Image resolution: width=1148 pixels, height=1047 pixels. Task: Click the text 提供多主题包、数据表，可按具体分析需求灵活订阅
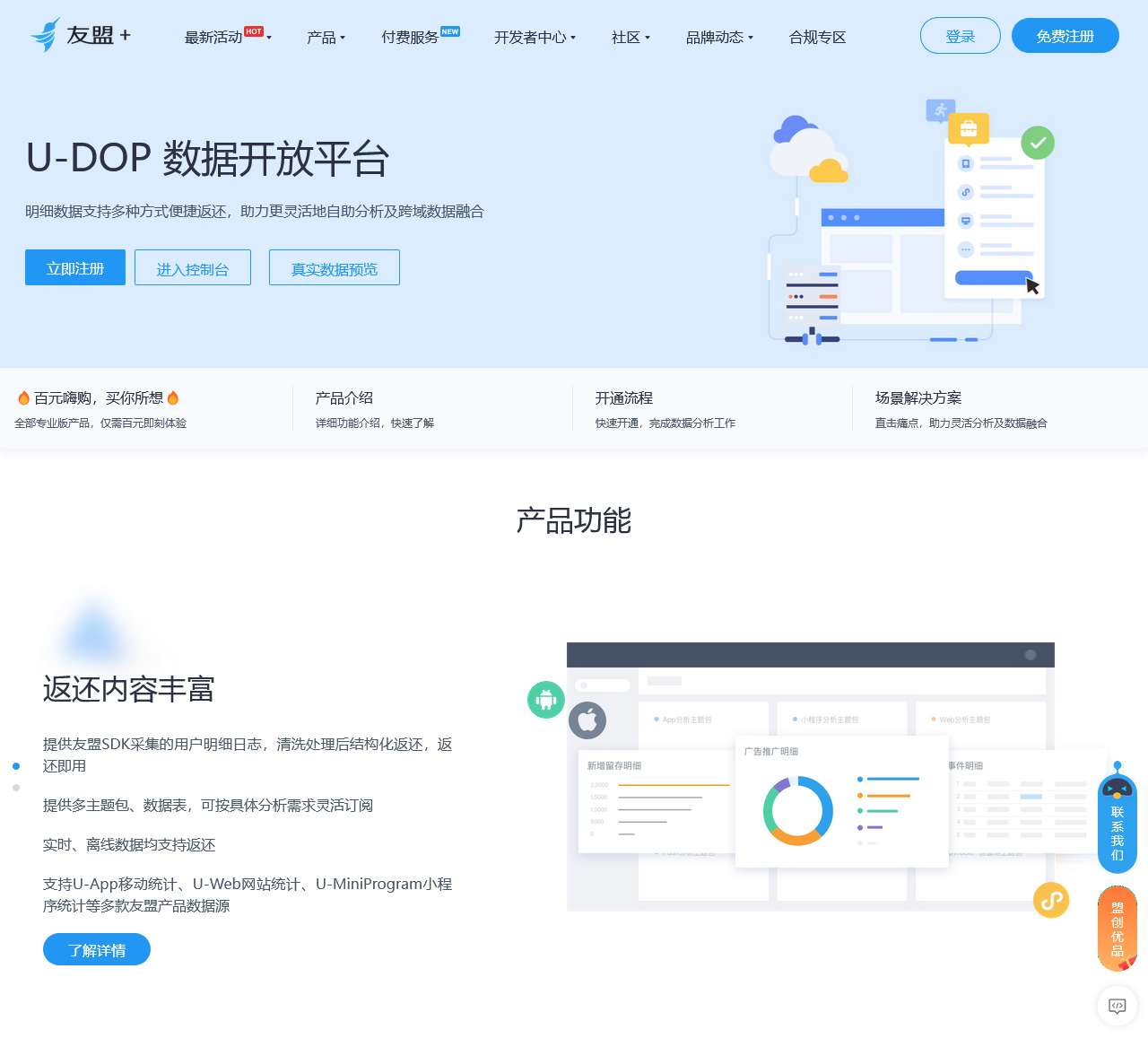click(208, 805)
